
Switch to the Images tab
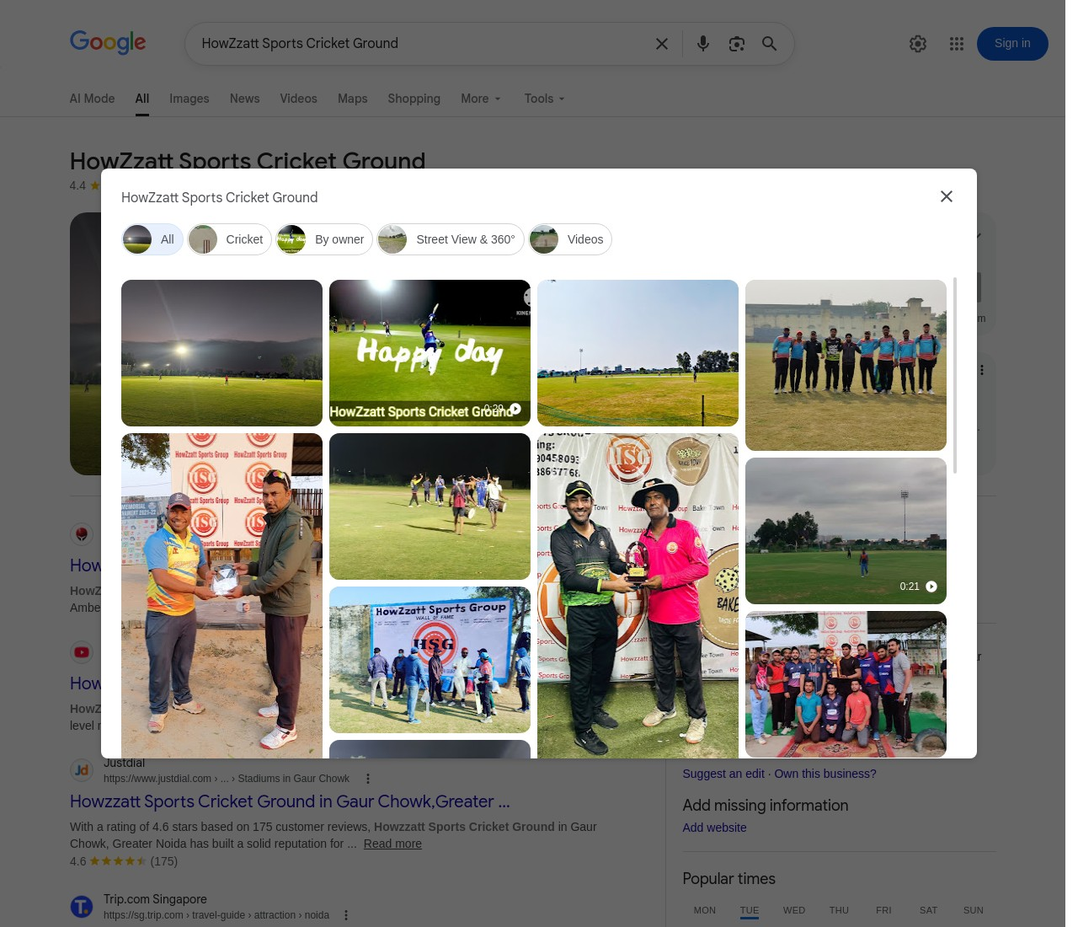189,99
